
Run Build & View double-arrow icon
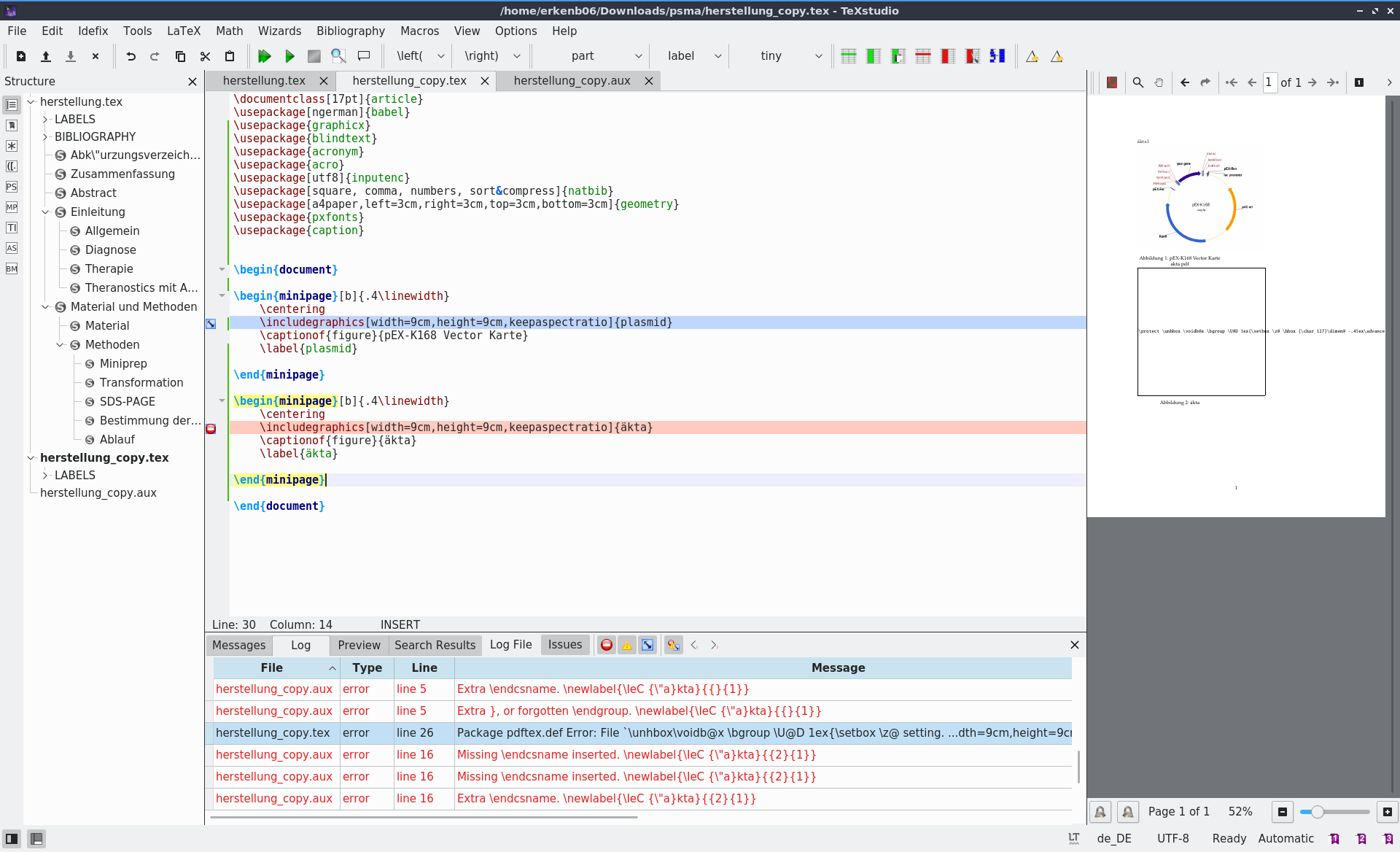click(265, 56)
